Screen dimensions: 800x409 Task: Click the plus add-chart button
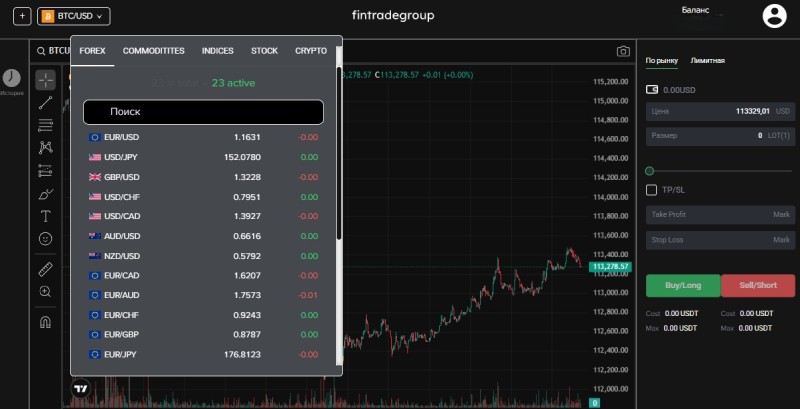click(x=22, y=16)
